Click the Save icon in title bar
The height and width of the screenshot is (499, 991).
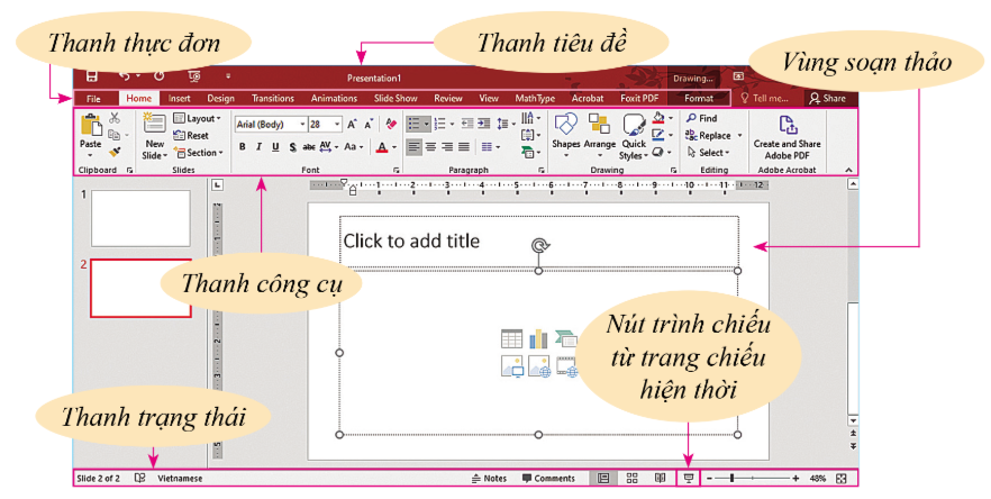click(x=91, y=76)
